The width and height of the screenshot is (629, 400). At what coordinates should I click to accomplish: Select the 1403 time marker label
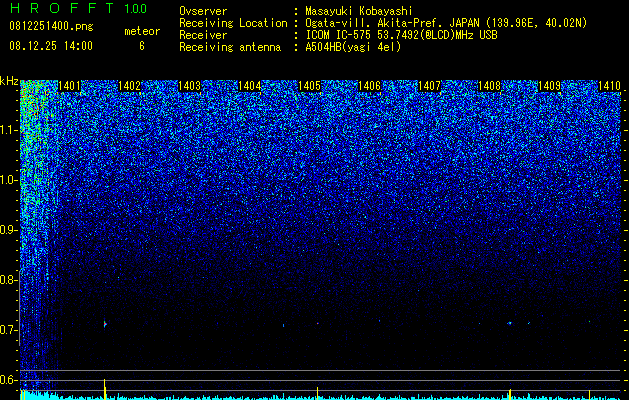point(189,85)
